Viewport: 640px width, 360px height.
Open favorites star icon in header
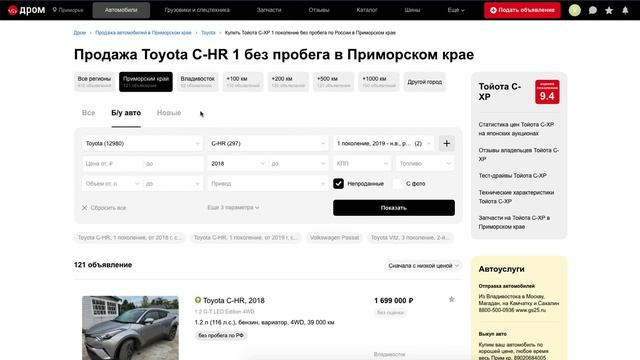click(609, 11)
